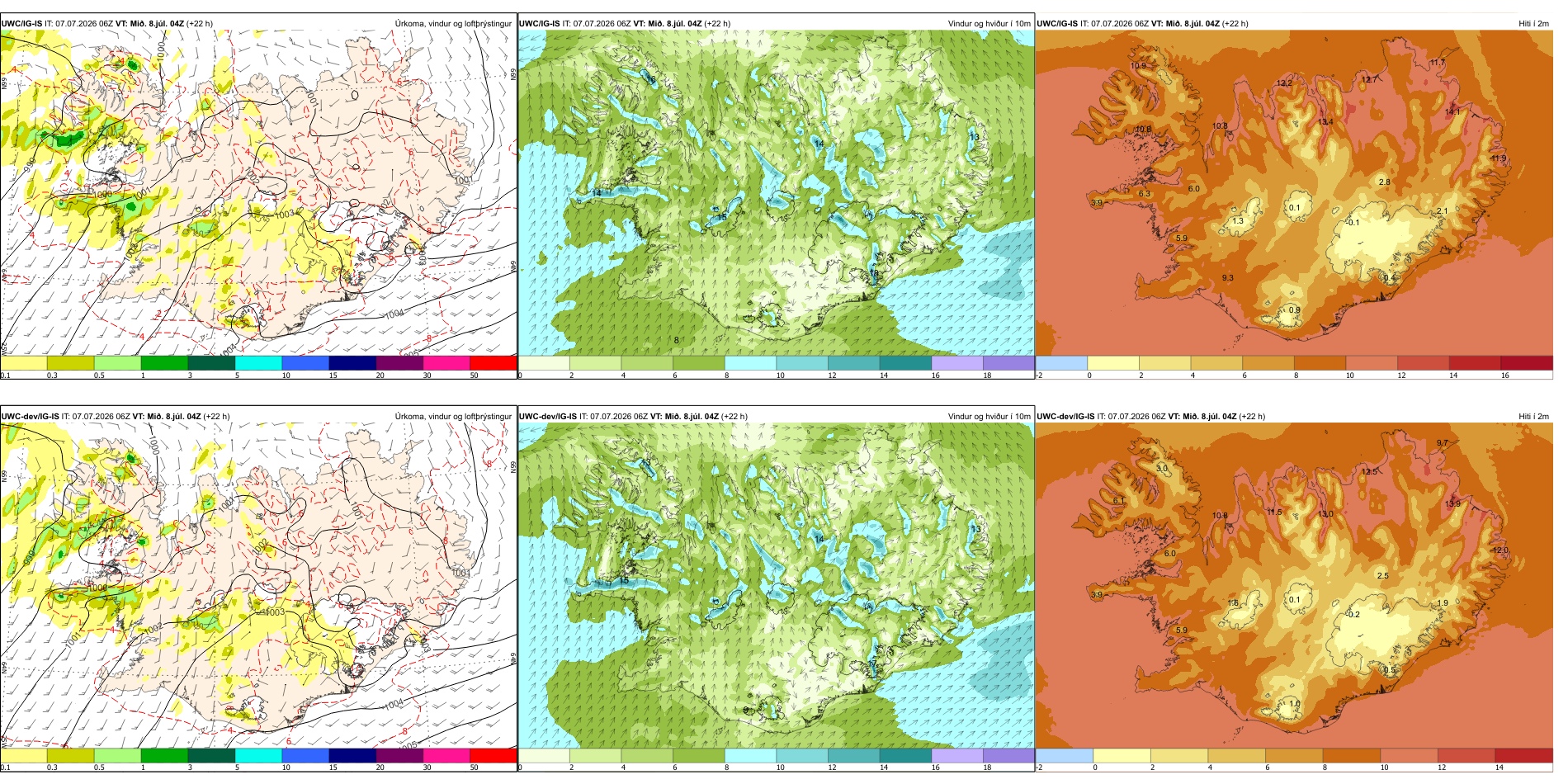Viewport: 1568px width, 784px height.
Task: Click the 14.1 temperature value on top temperature map
Action: [1452, 111]
